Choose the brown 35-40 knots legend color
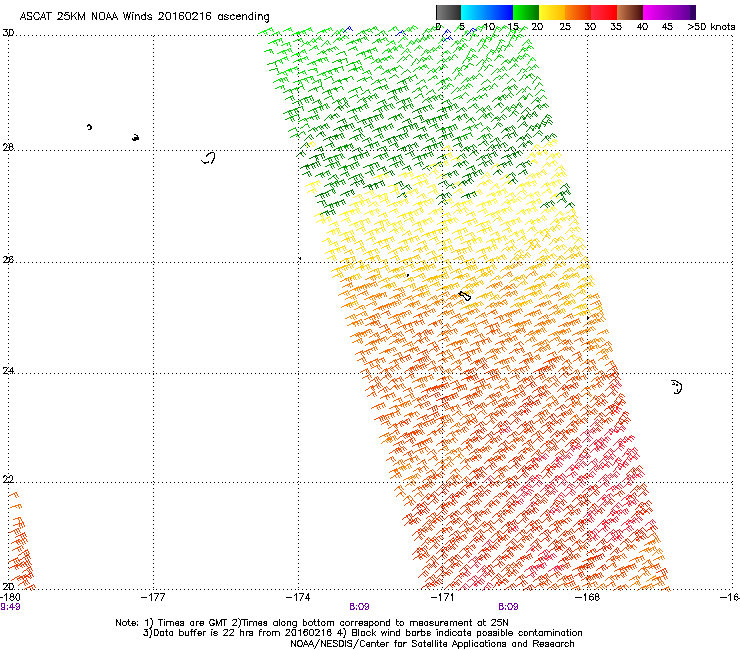Image resolution: width=740 pixels, height=650 pixels. pos(630,12)
